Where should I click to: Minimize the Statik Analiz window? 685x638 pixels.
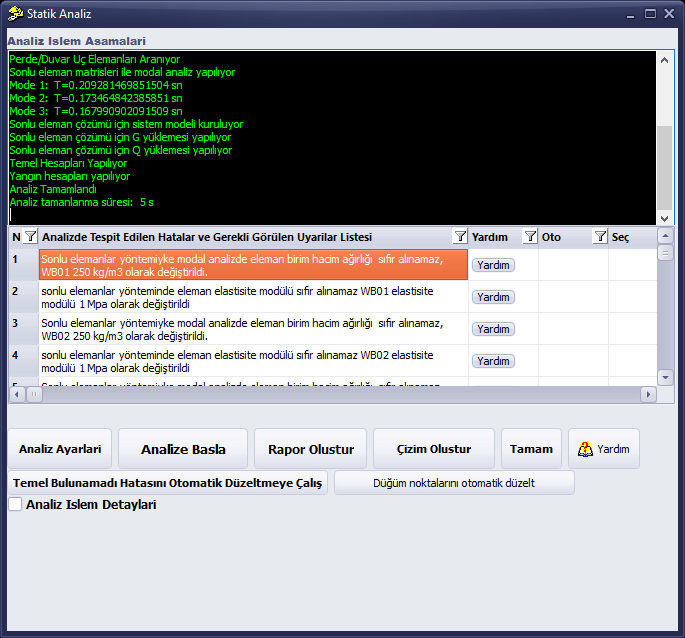[630, 15]
